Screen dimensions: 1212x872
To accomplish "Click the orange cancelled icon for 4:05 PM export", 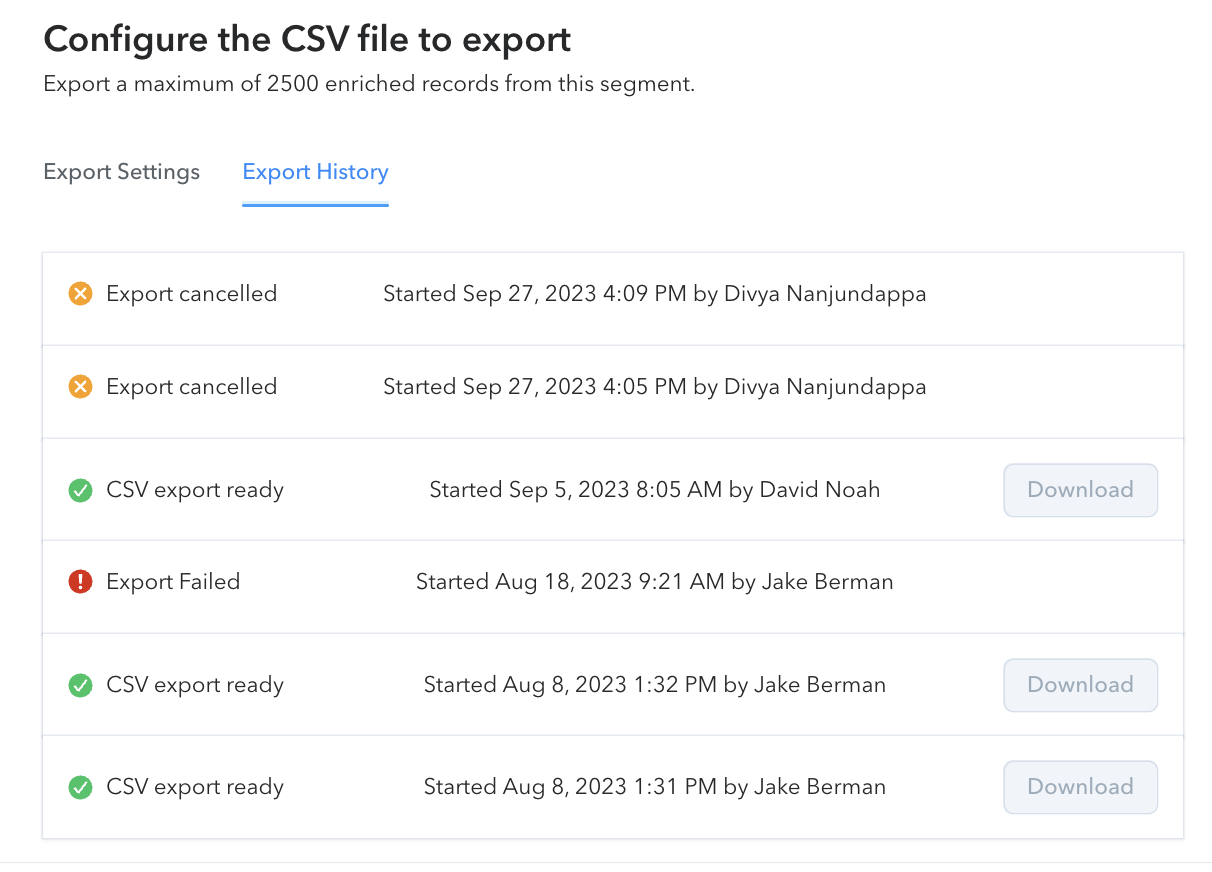I will coord(80,387).
